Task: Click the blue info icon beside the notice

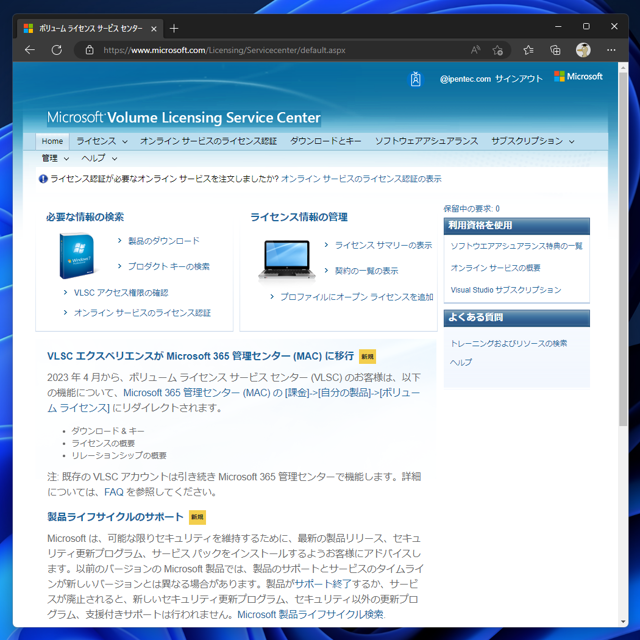Action: [x=43, y=179]
